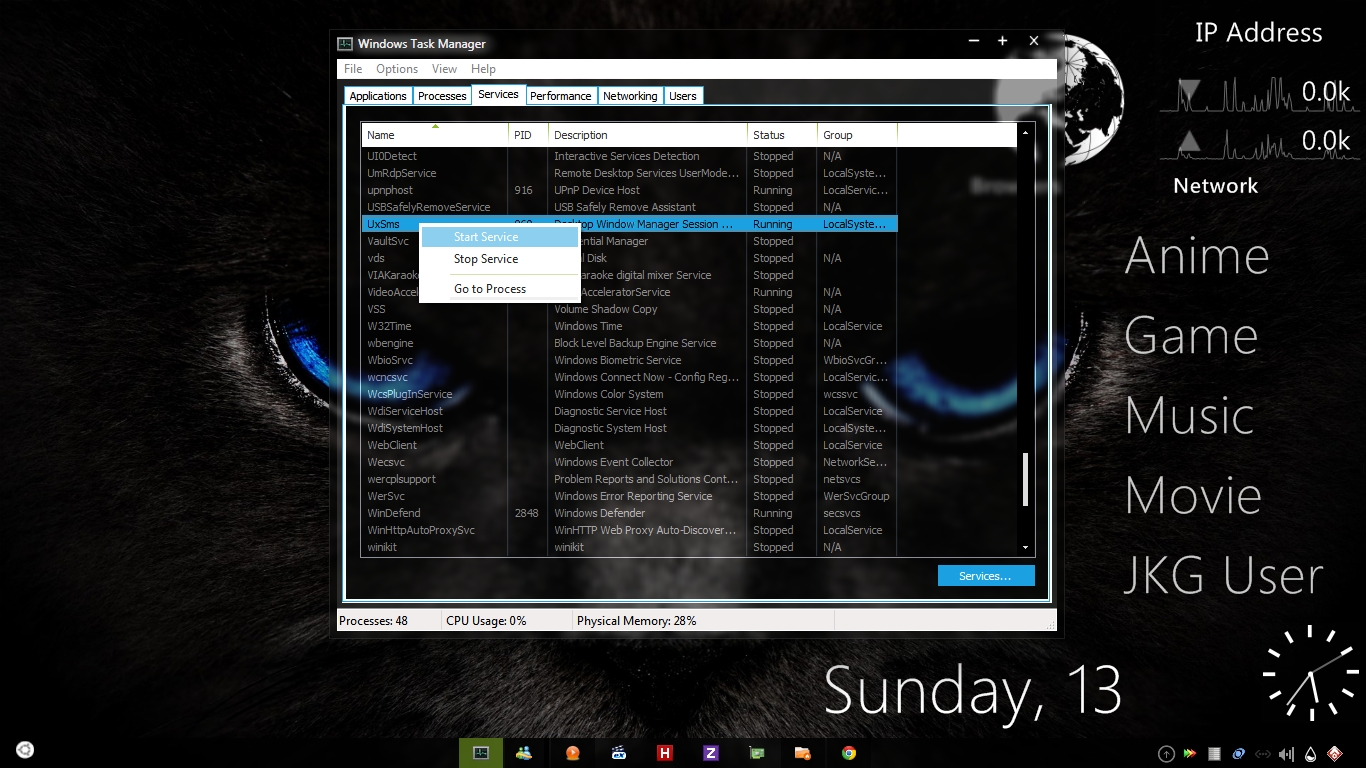Image resolution: width=1366 pixels, height=768 pixels.
Task: Show hidden tray icons with up arrow
Action: (1166, 754)
